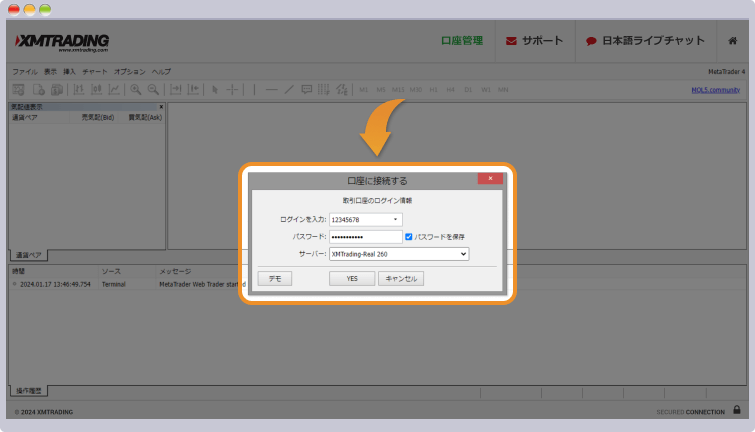Viewport: 755px width, 432px height.
Task: Open the ヘルプ menu
Action: 161,72
